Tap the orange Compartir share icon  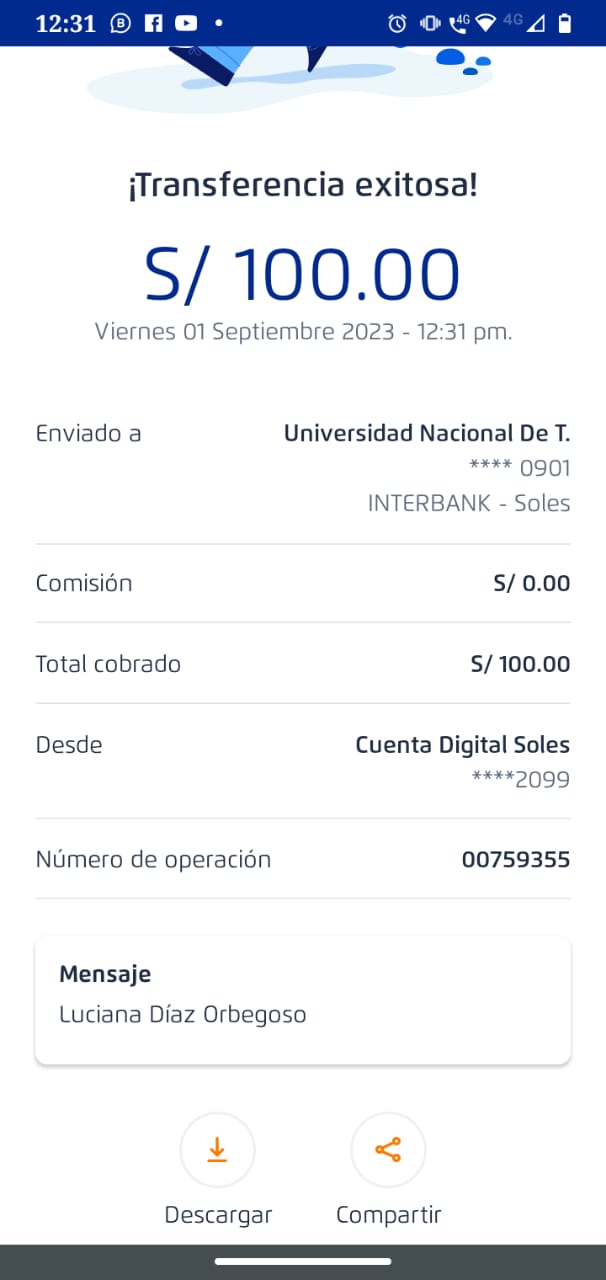[x=388, y=1150]
